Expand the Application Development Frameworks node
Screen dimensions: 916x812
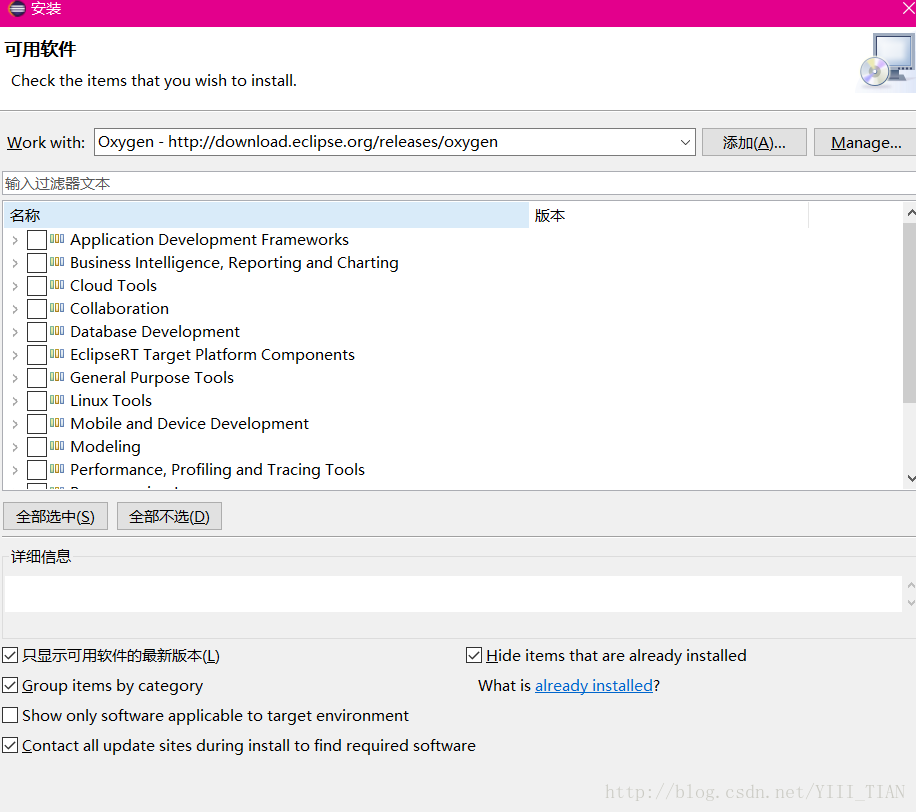point(15,240)
